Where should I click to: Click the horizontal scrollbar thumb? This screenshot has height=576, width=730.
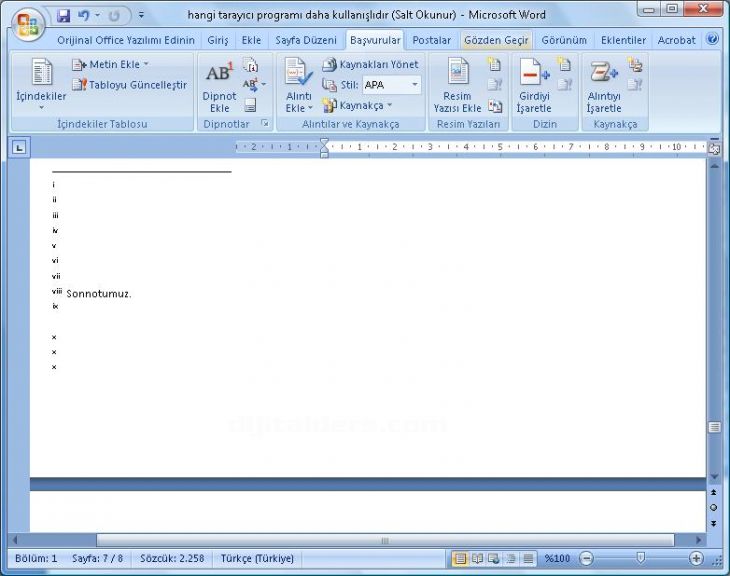[385, 540]
